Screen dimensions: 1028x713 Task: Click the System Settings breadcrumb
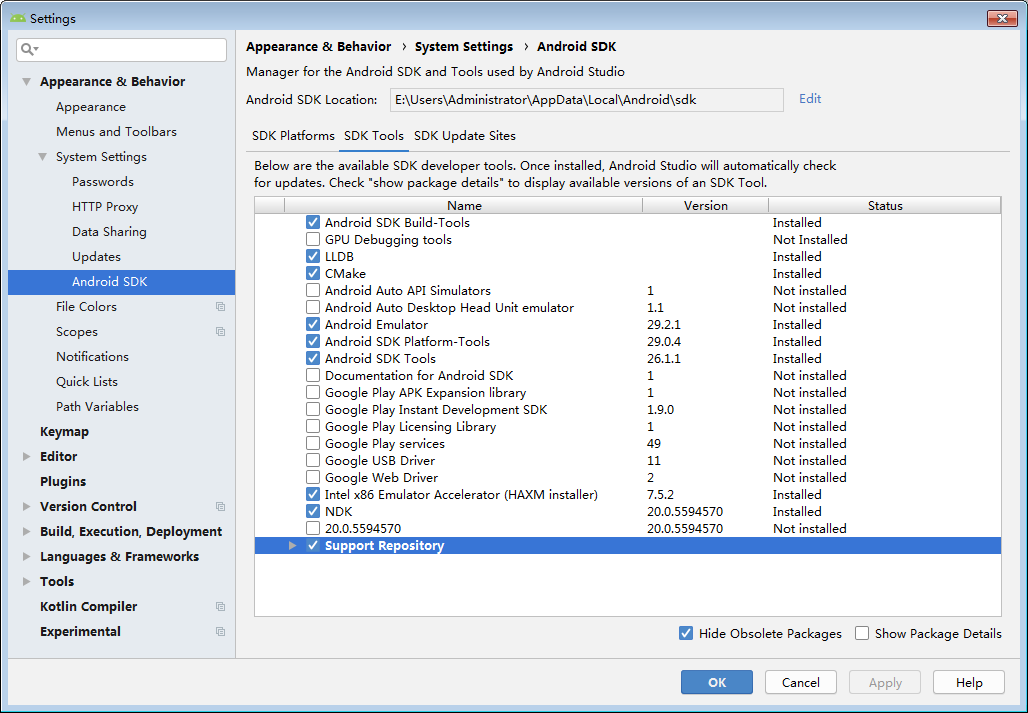click(x=464, y=47)
